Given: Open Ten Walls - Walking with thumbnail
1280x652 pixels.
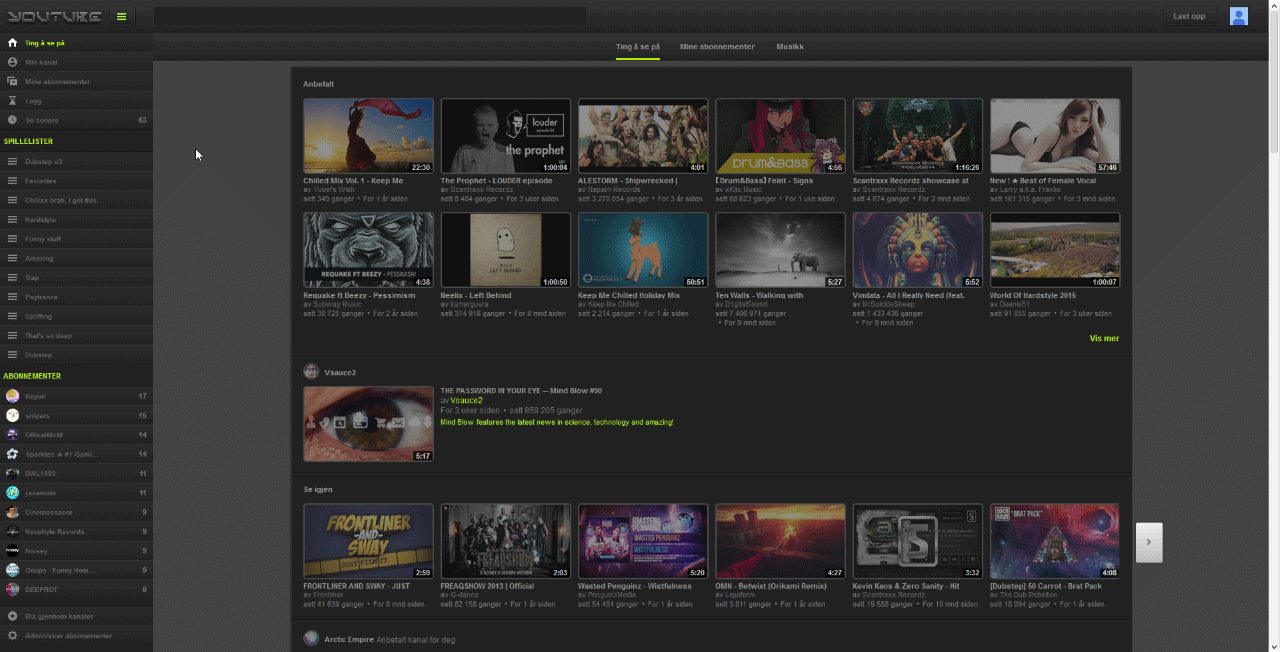Looking at the screenshot, I should point(781,250).
